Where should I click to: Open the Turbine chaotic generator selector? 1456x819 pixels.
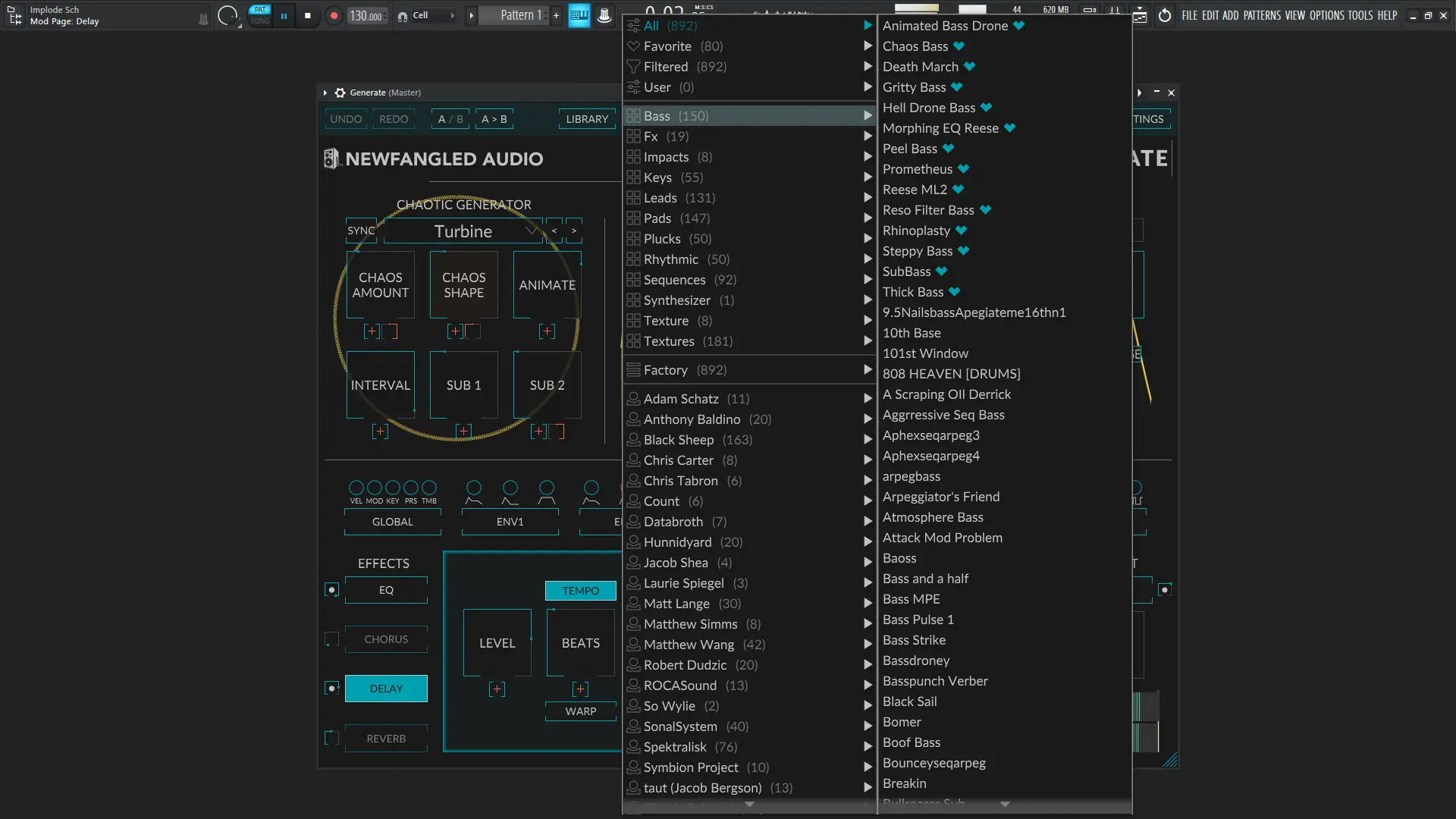click(x=463, y=231)
